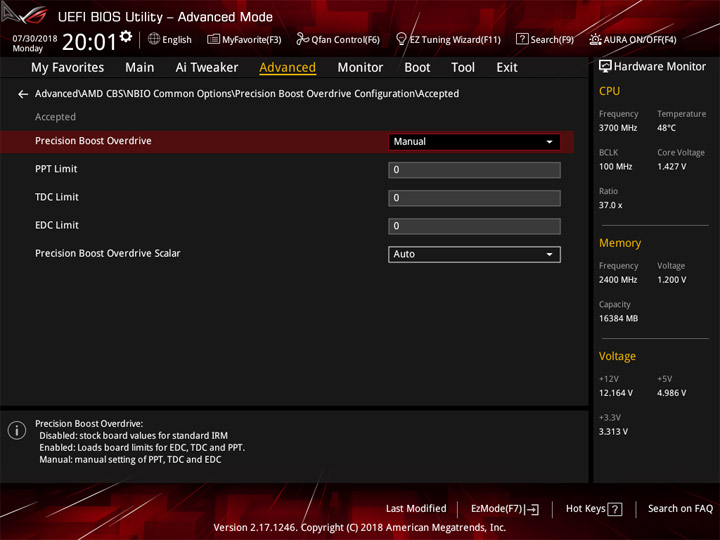This screenshot has height=540, width=720.
Task: Click the settings gear next to the clock
Action: point(126,36)
